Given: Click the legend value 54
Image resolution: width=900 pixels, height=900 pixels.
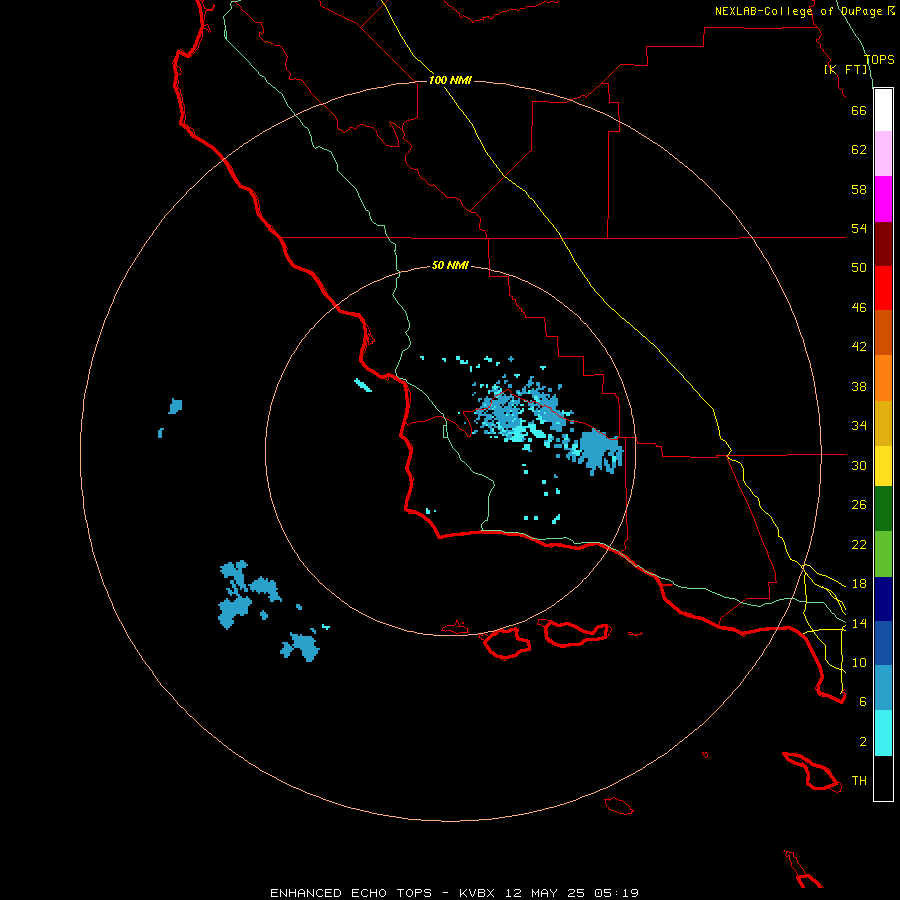Looking at the screenshot, I should tap(859, 228).
